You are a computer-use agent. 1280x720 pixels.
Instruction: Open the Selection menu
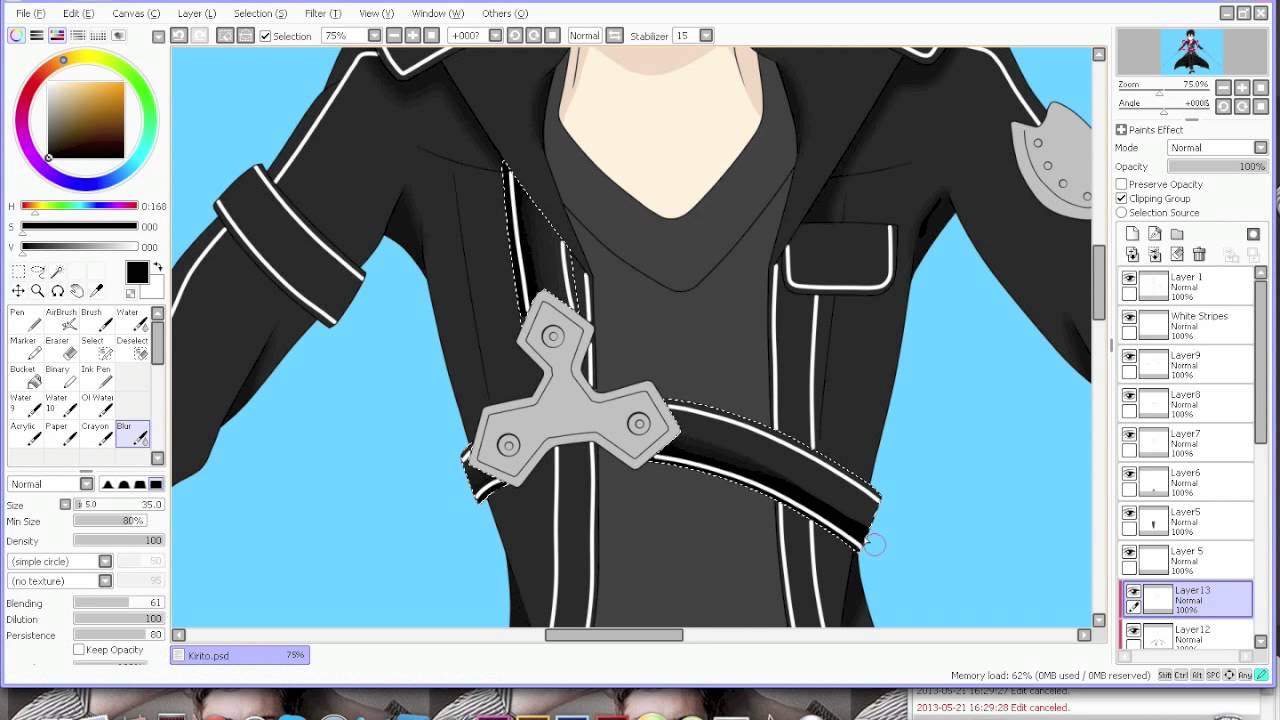pyautogui.click(x=260, y=13)
